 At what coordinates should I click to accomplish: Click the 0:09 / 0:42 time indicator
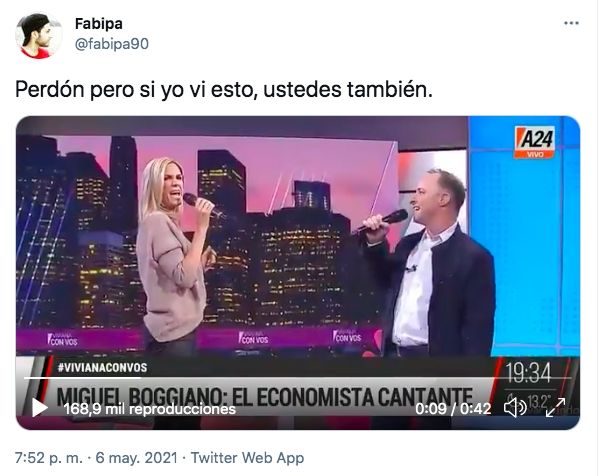click(453, 409)
